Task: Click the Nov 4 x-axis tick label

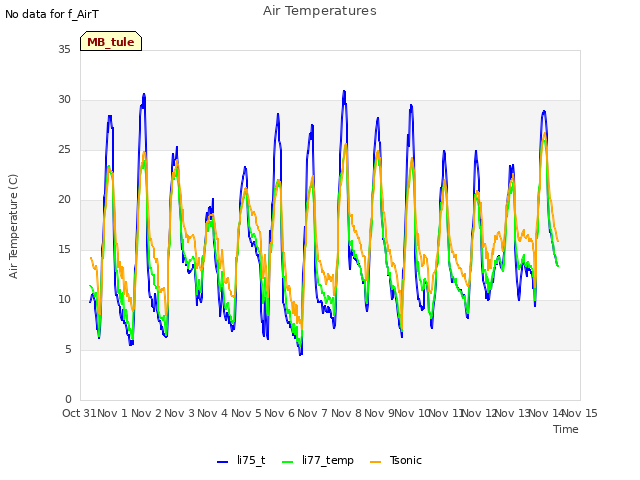Action: pos(213,413)
